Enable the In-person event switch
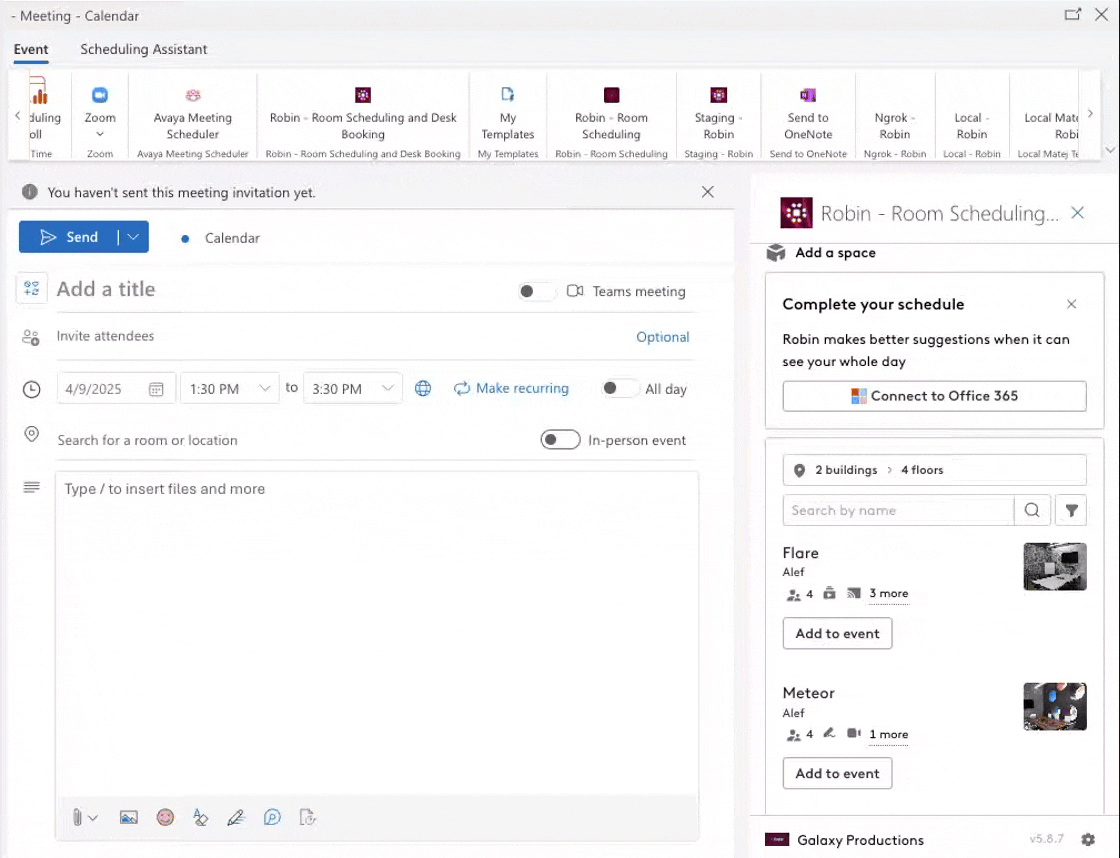This screenshot has height=858, width=1120. click(560, 439)
